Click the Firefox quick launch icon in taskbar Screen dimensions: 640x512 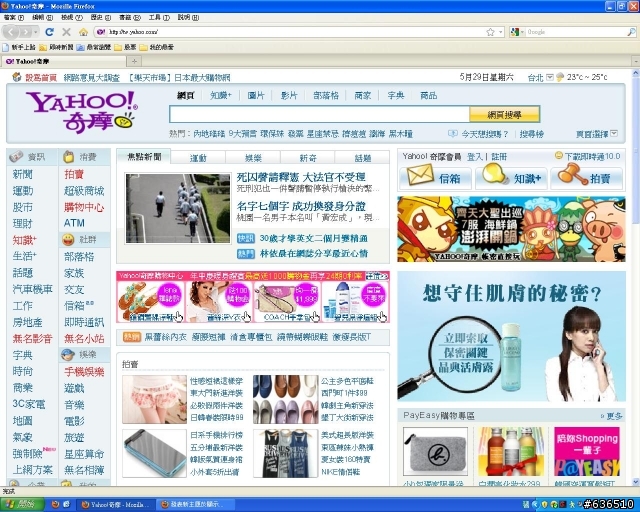point(56,504)
